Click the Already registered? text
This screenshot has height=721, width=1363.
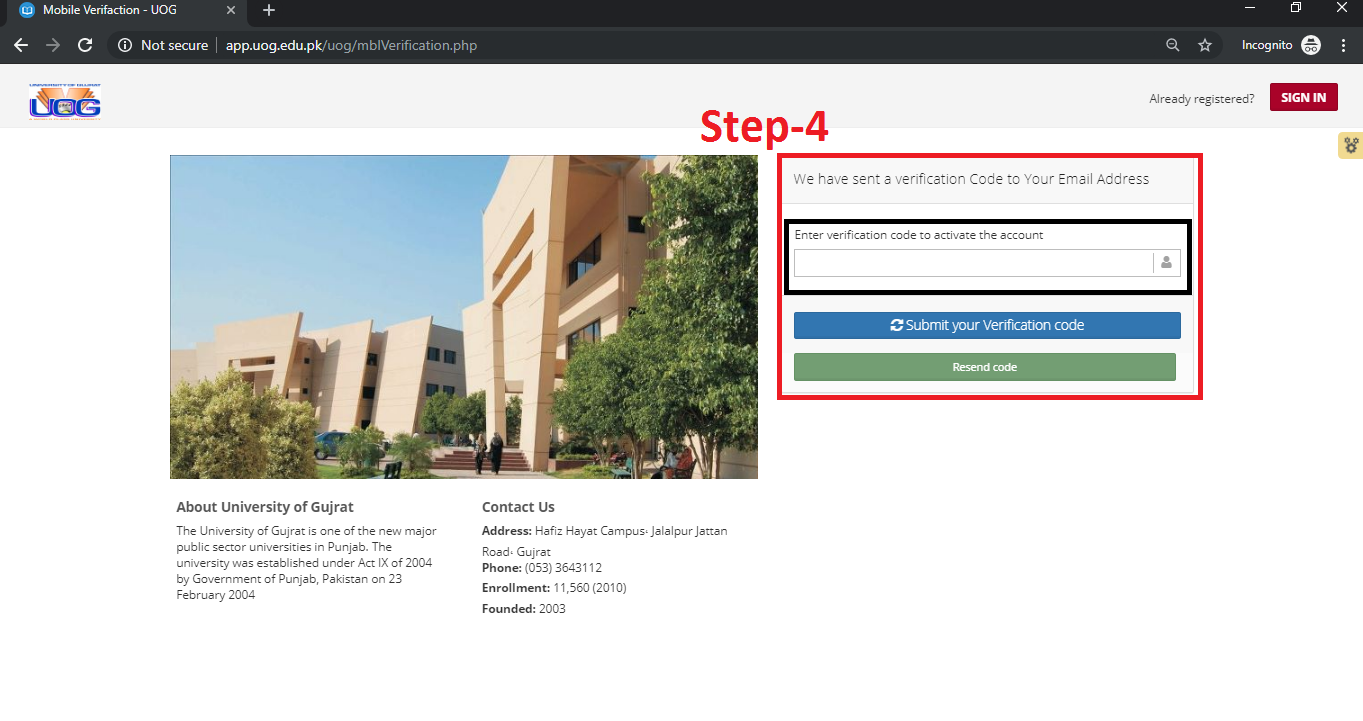click(x=1201, y=97)
